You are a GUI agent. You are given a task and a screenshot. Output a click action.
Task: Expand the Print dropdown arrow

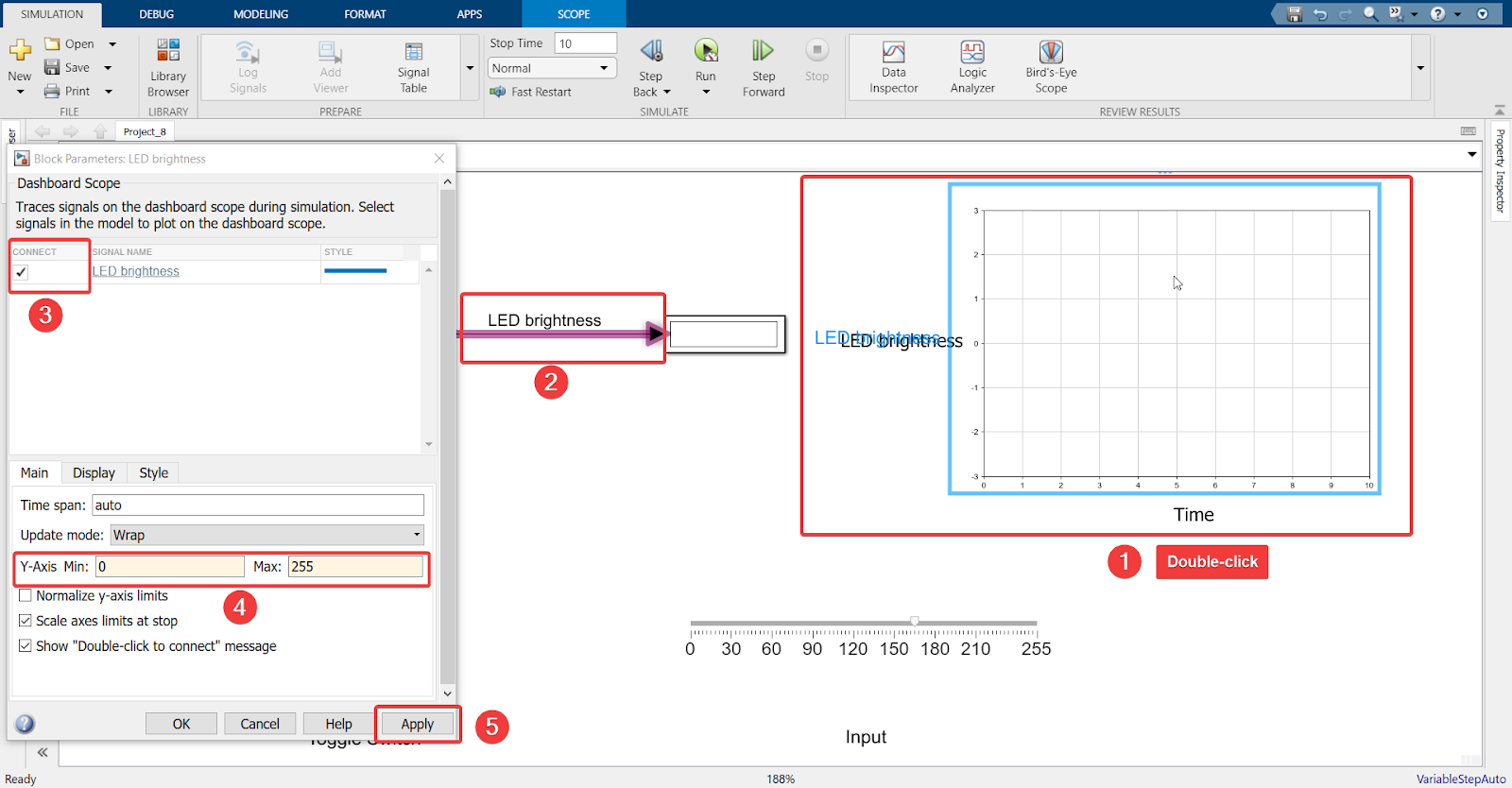point(109,92)
